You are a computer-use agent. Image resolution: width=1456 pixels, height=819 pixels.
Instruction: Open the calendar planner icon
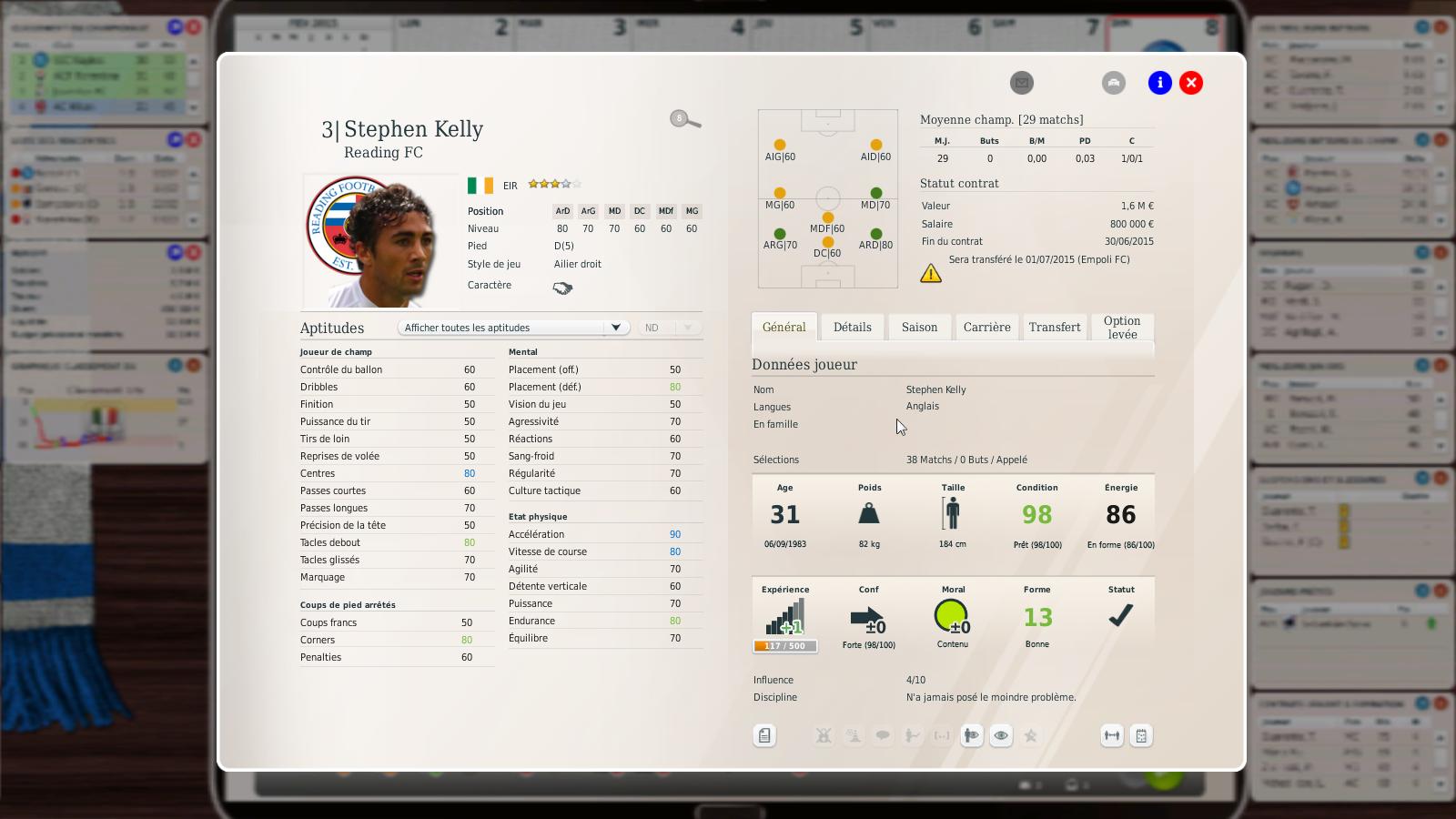pyautogui.click(x=1141, y=735)
